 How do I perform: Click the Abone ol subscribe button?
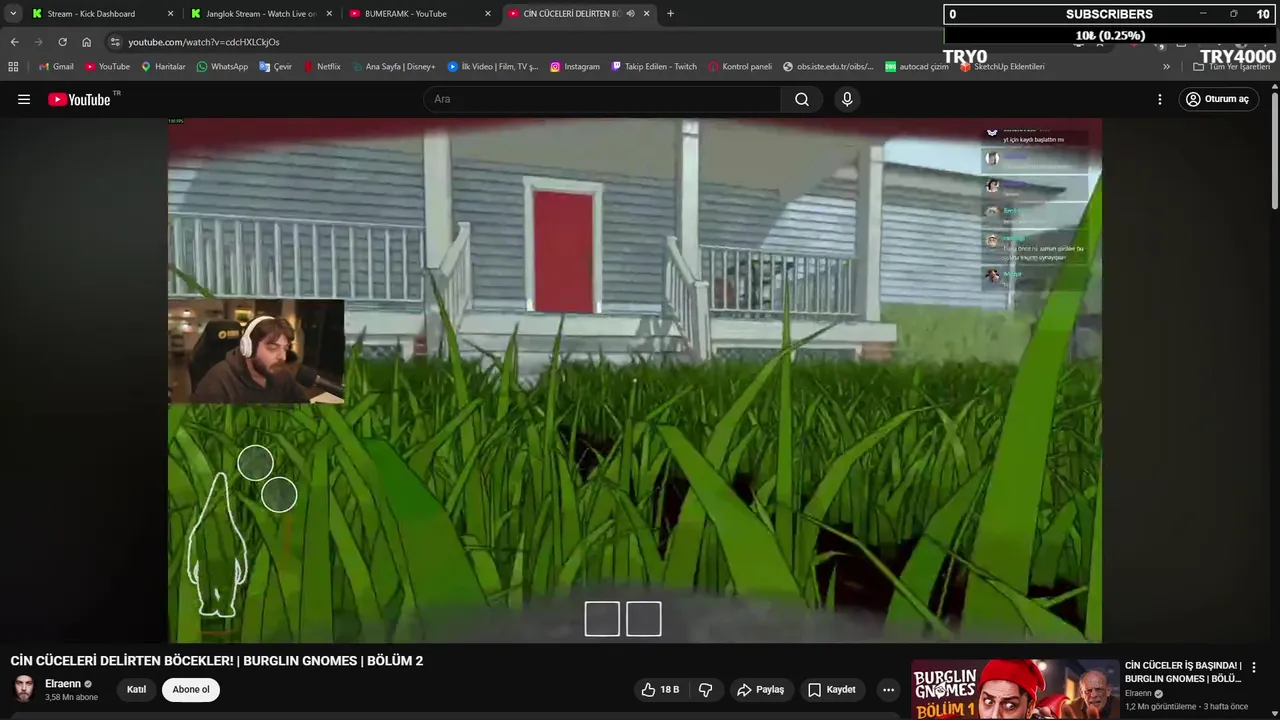click(x=191, y=689)
